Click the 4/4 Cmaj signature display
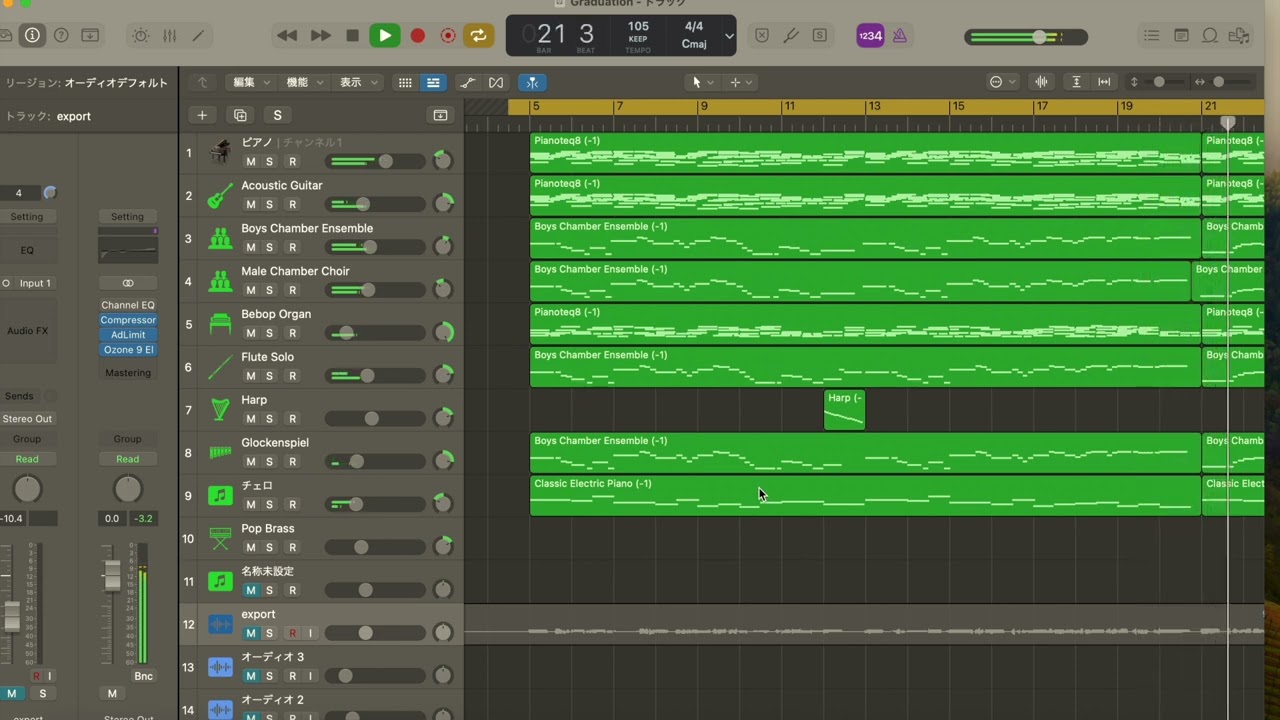1280x720 pixels. point(694,36)
